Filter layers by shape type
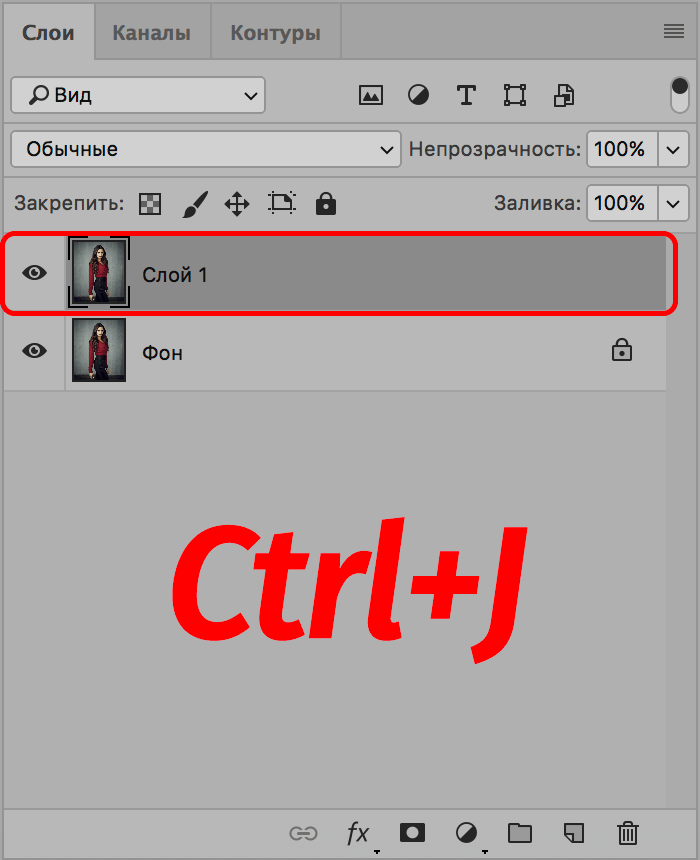This screenshot has height=860, width=700. click(515, 96)
